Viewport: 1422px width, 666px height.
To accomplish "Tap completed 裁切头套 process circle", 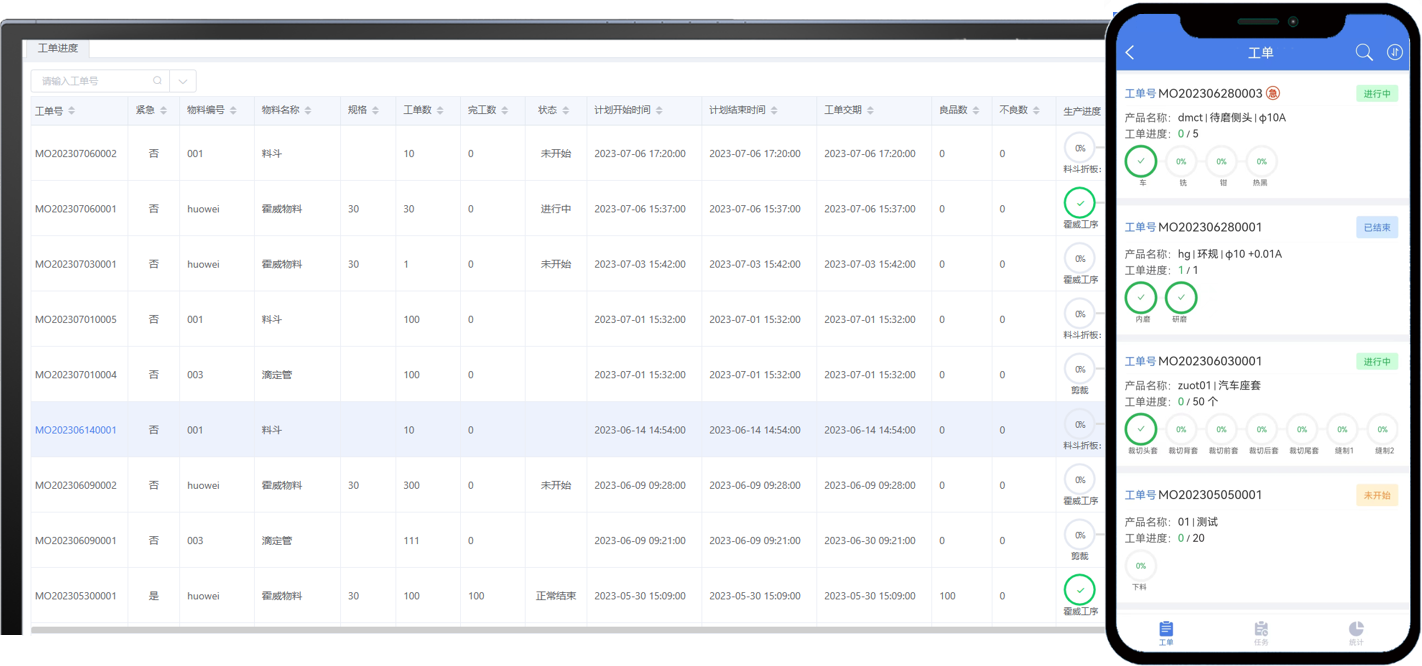I will [x=1141, y=429].
